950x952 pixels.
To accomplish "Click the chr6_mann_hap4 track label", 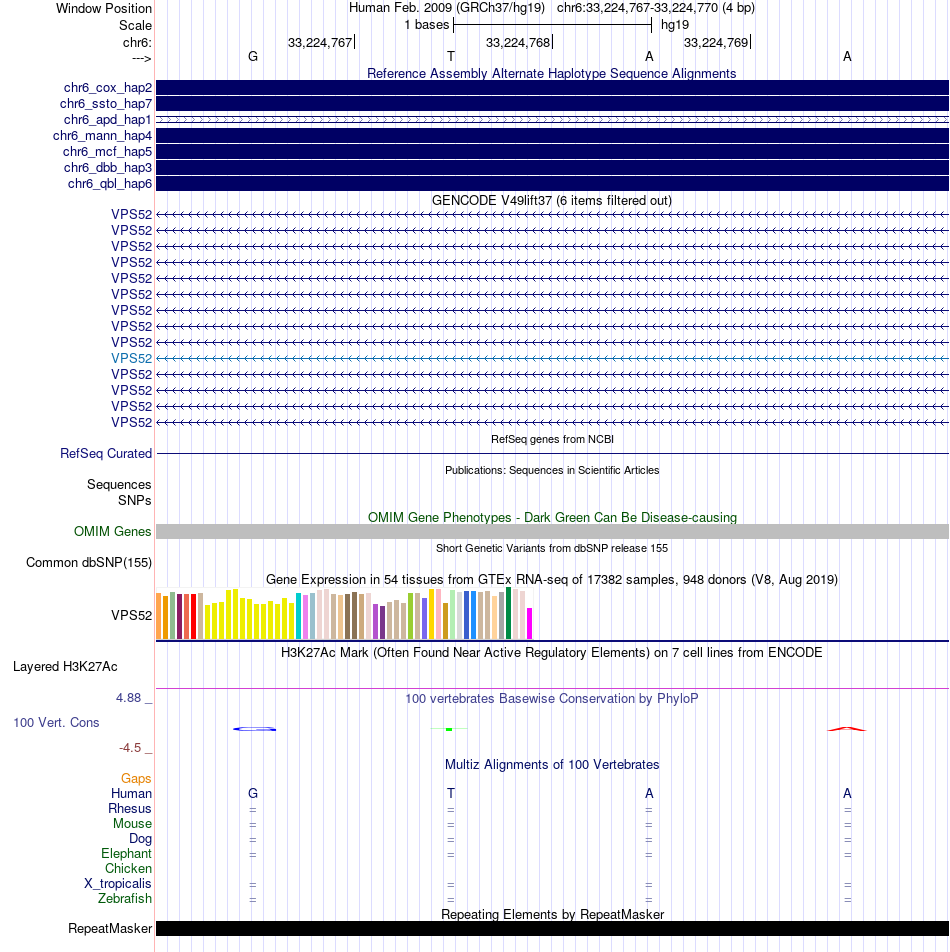I will [x=102, y=136].
